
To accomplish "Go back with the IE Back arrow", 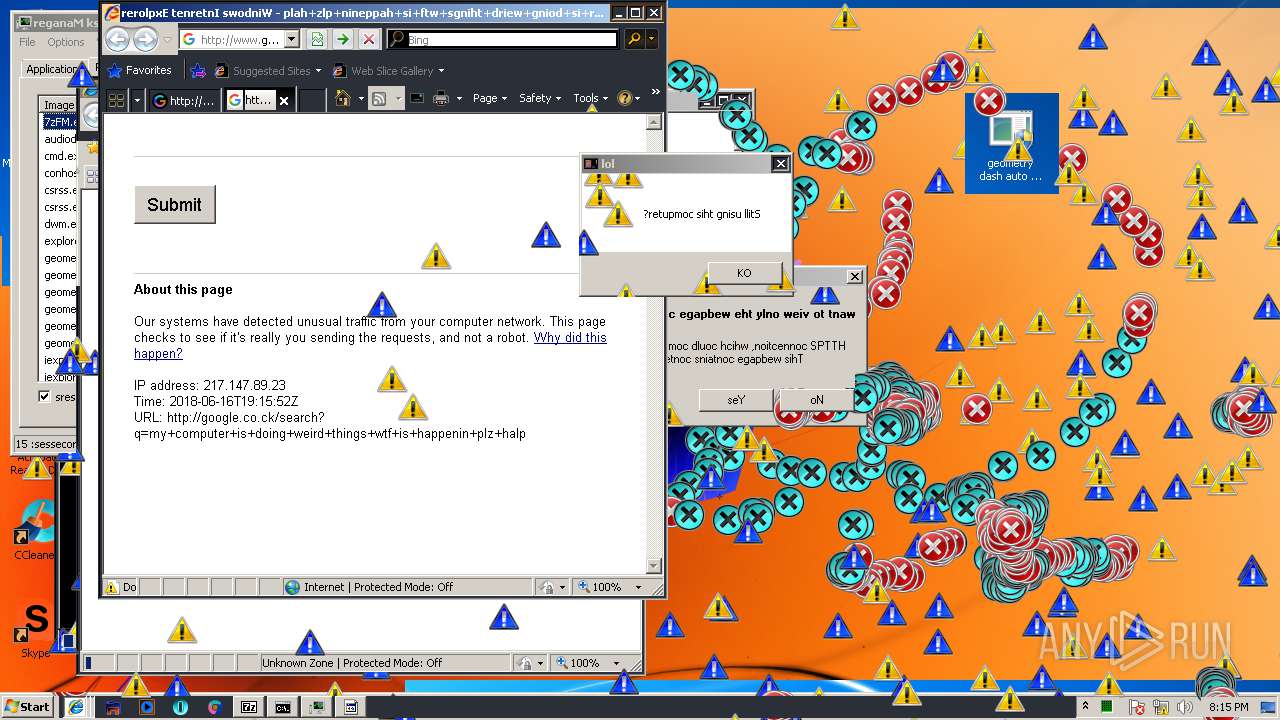I will point(118,39).
